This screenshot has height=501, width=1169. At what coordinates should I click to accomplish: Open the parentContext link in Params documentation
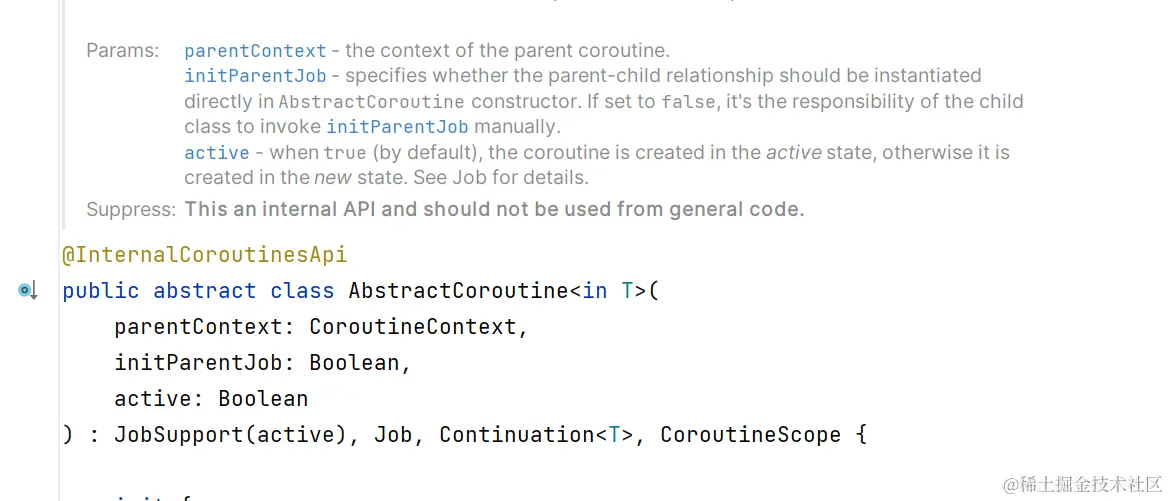coord(255,50)
